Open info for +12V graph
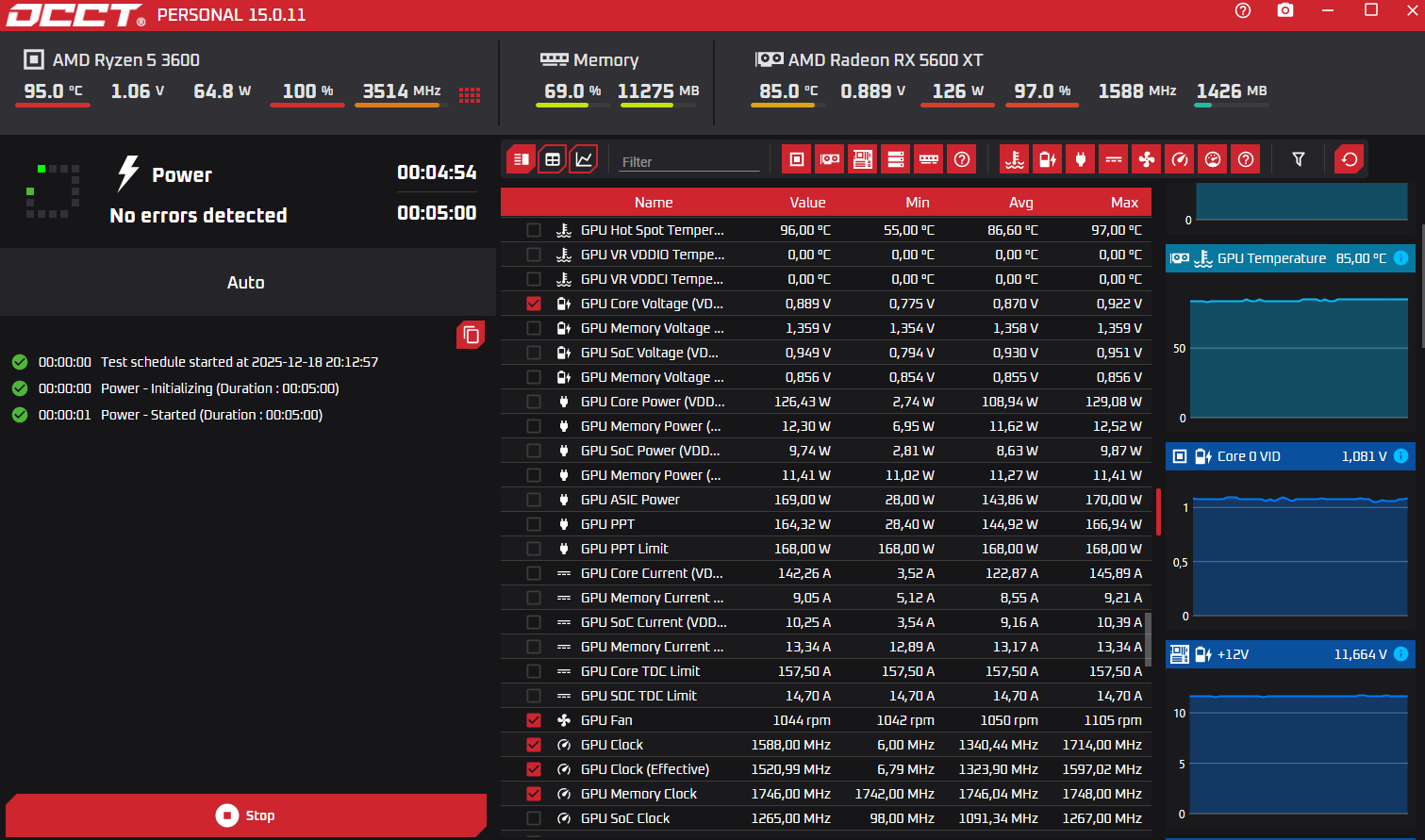 click(x=1401, y=654)
